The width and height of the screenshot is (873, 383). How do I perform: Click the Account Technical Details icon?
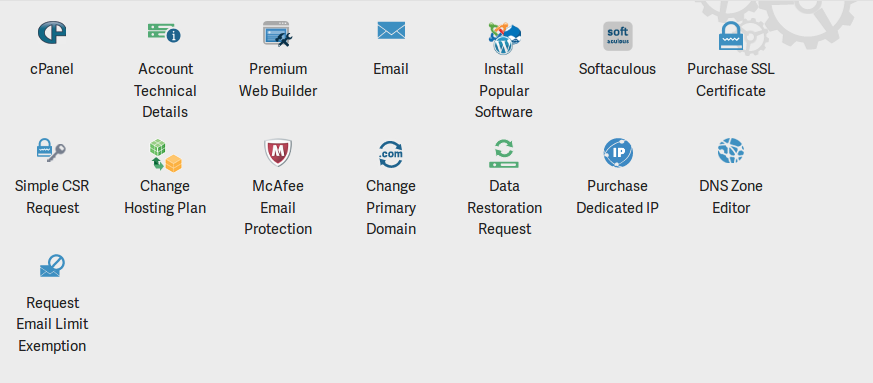tap(164, 33)
